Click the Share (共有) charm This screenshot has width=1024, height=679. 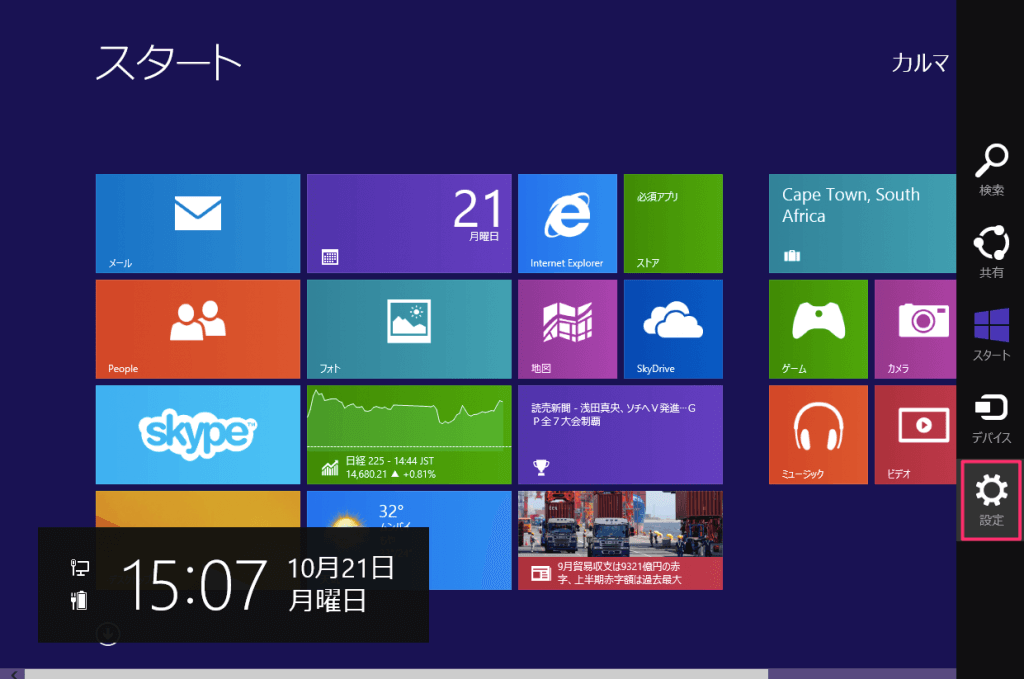pos(991,252)
